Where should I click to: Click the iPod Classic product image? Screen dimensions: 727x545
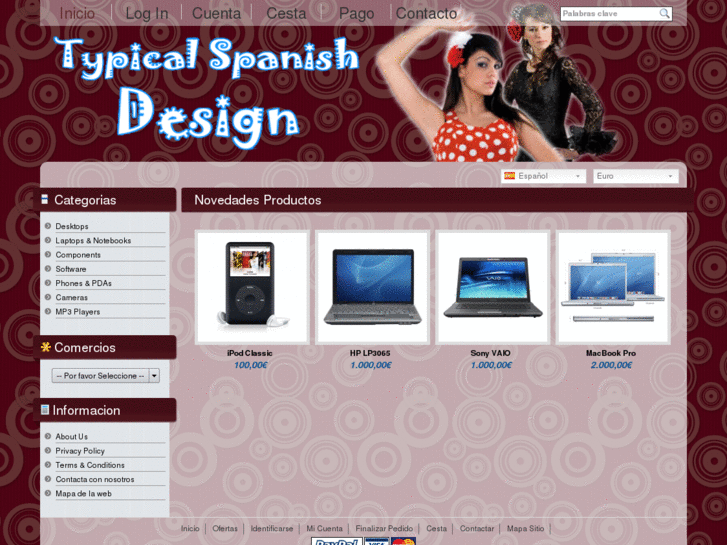pos(252,287)
